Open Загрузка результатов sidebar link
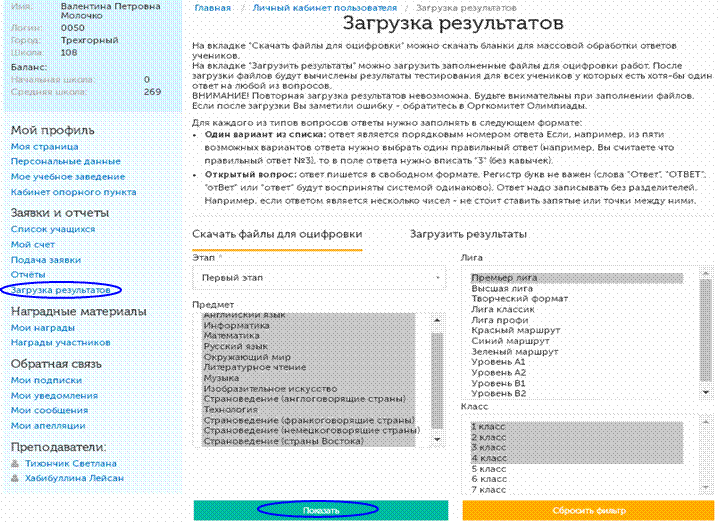 [60, 290]
